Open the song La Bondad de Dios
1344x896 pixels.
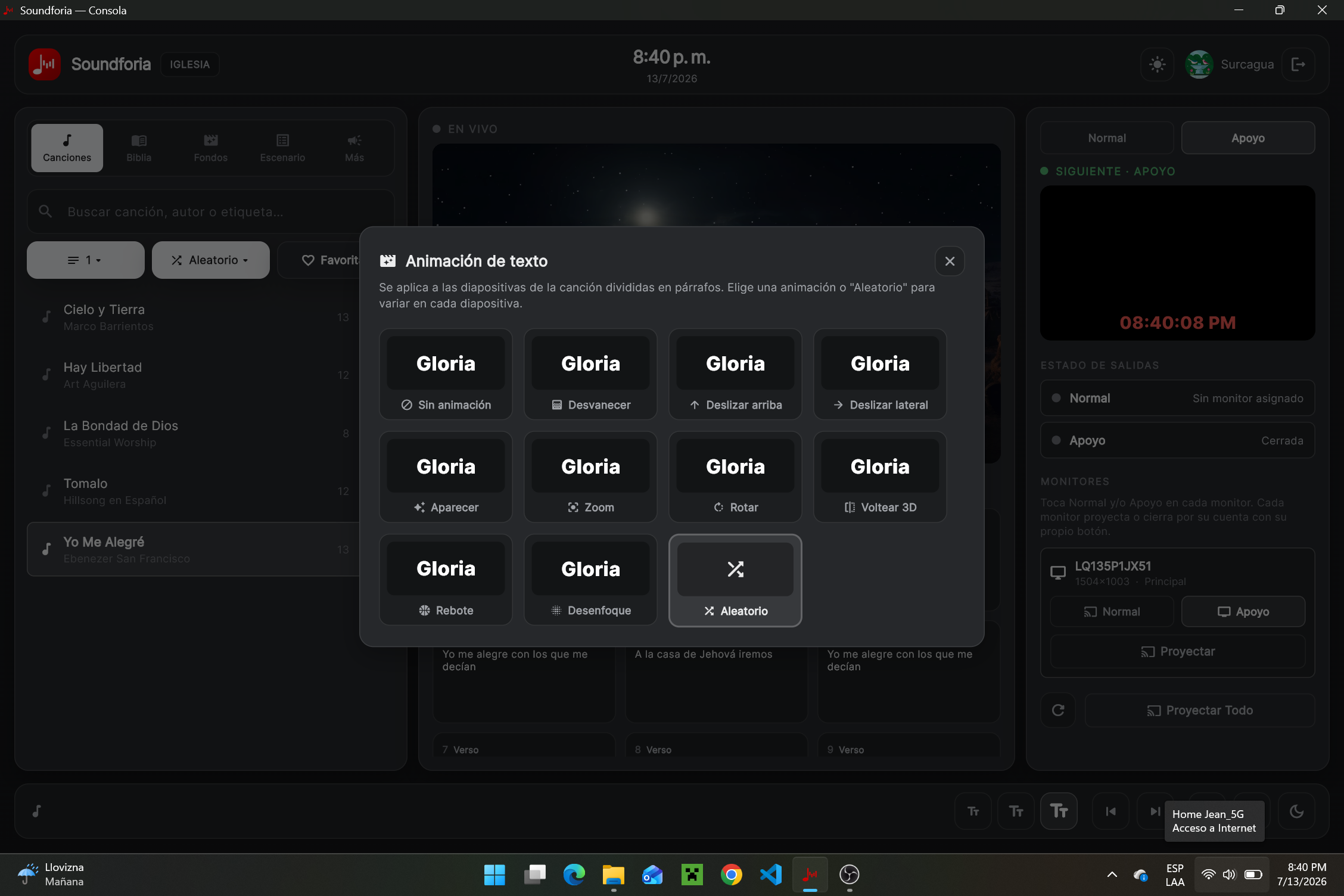coord(194,433)
